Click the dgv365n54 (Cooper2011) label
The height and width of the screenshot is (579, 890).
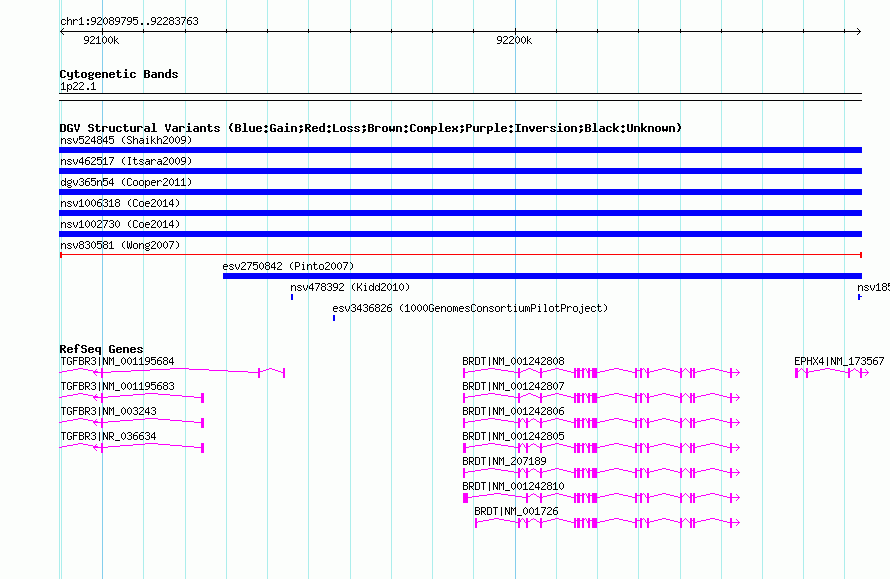tap(126, 182)
